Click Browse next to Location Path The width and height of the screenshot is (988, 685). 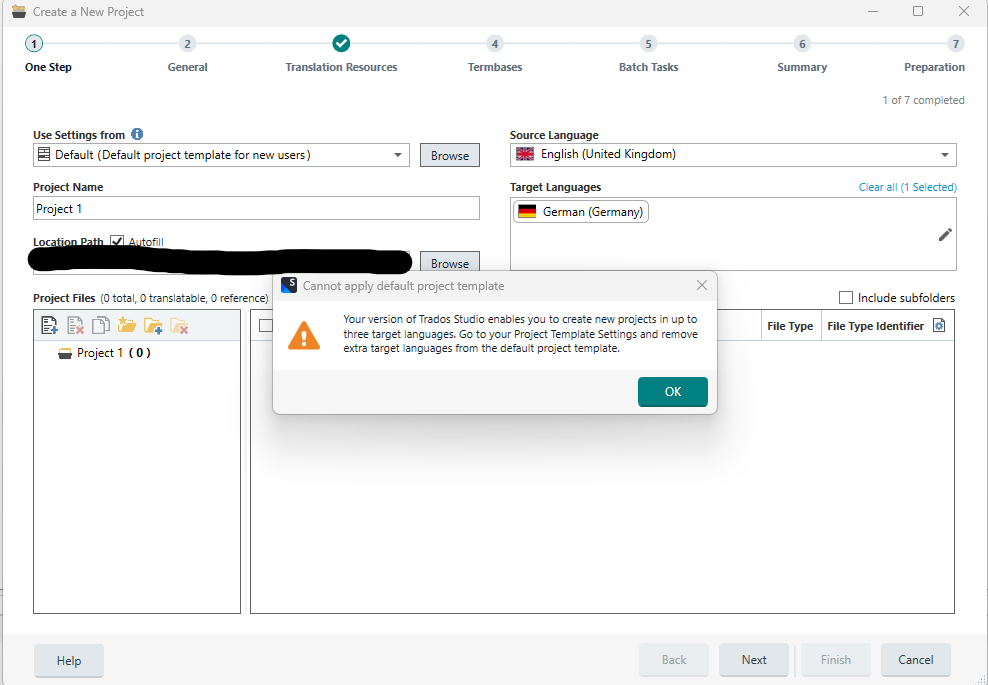coord(450,263)
